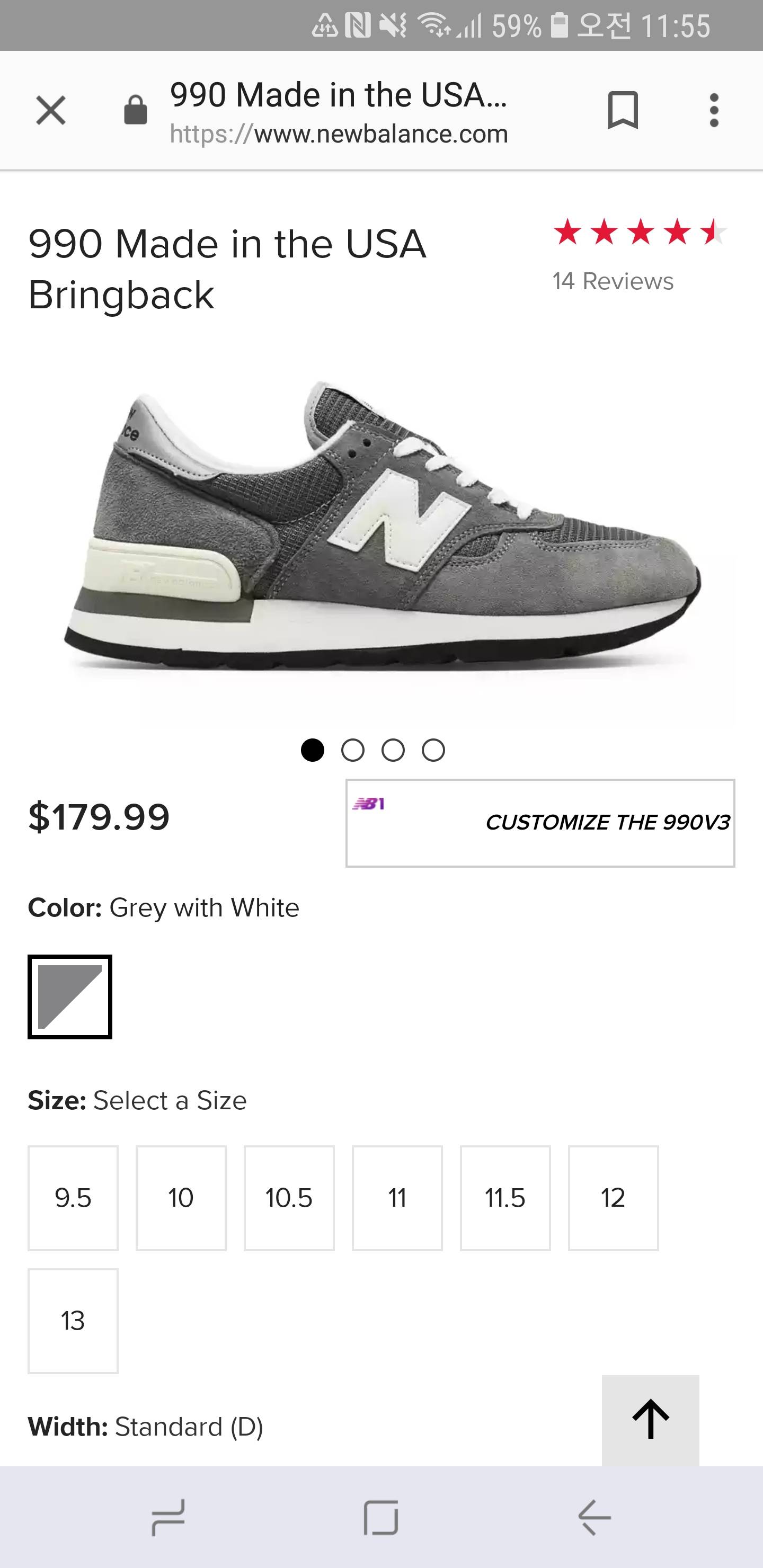Image resolution: width=763 pixels, height=1568 pixels.
Task: Show the fourth product image dot
Action: (x=433, y=751)
